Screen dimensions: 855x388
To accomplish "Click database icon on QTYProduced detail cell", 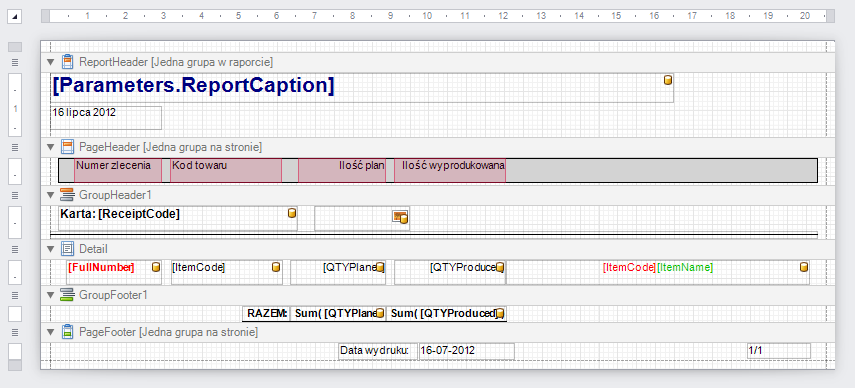I will pos(499,267).
